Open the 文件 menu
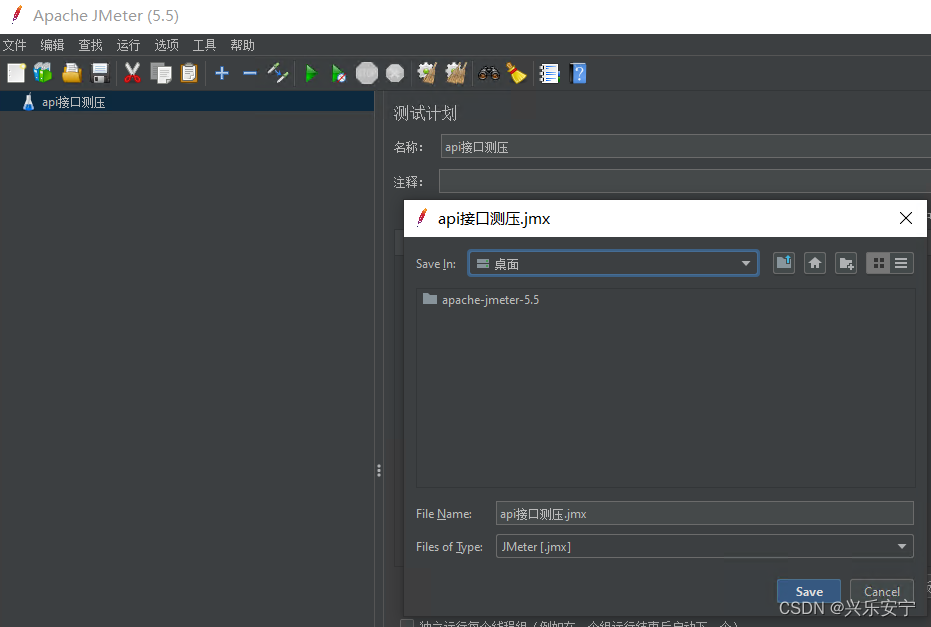This screenshot has height=627, width=931. point(15,45)
